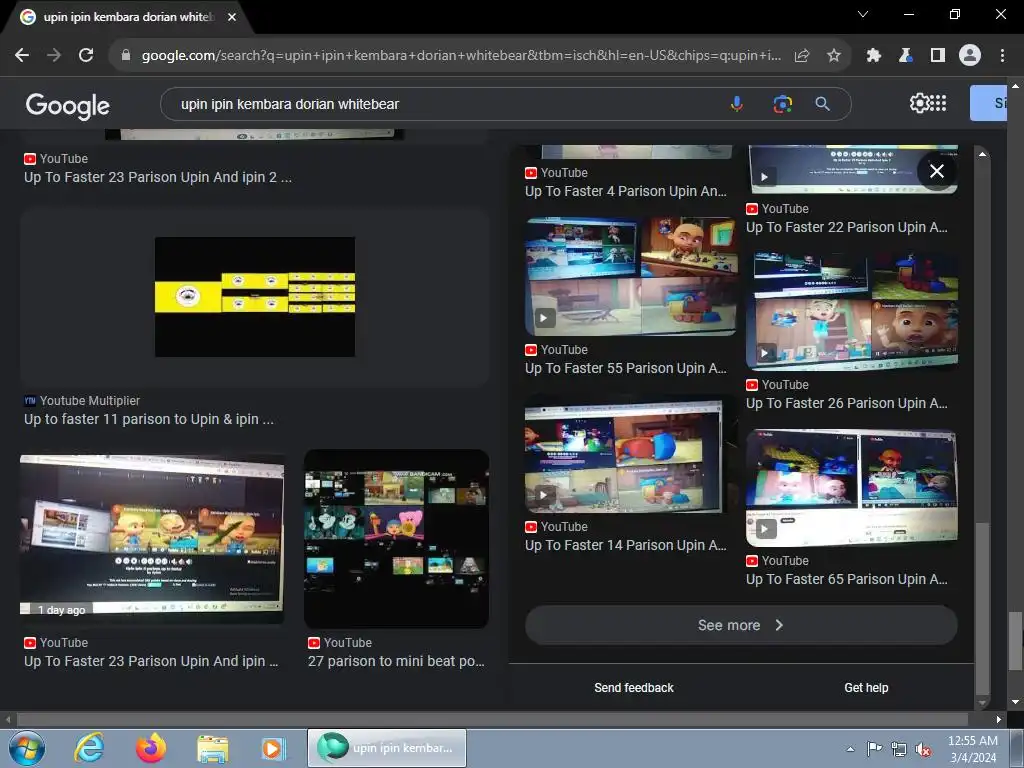This screenshot has height=768, width=1024.
Task: Open Up to faster 11 parison title
Action: pos(149,419)
